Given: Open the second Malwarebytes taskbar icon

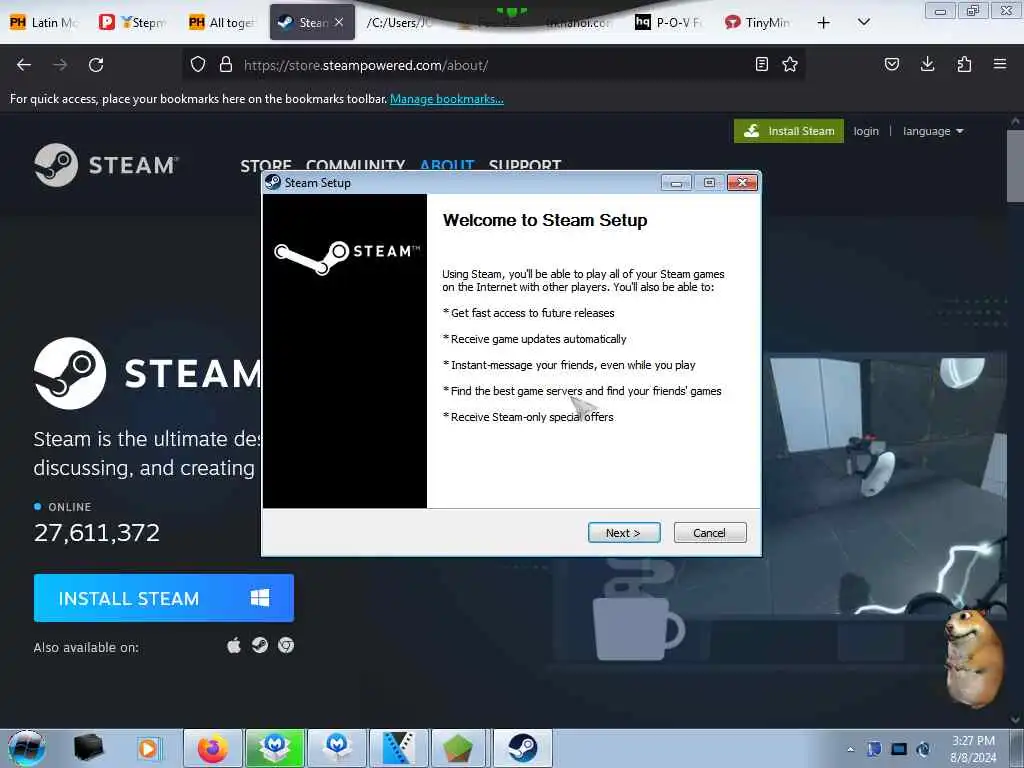Looking at the screenshot, I should tap(337, 748).
